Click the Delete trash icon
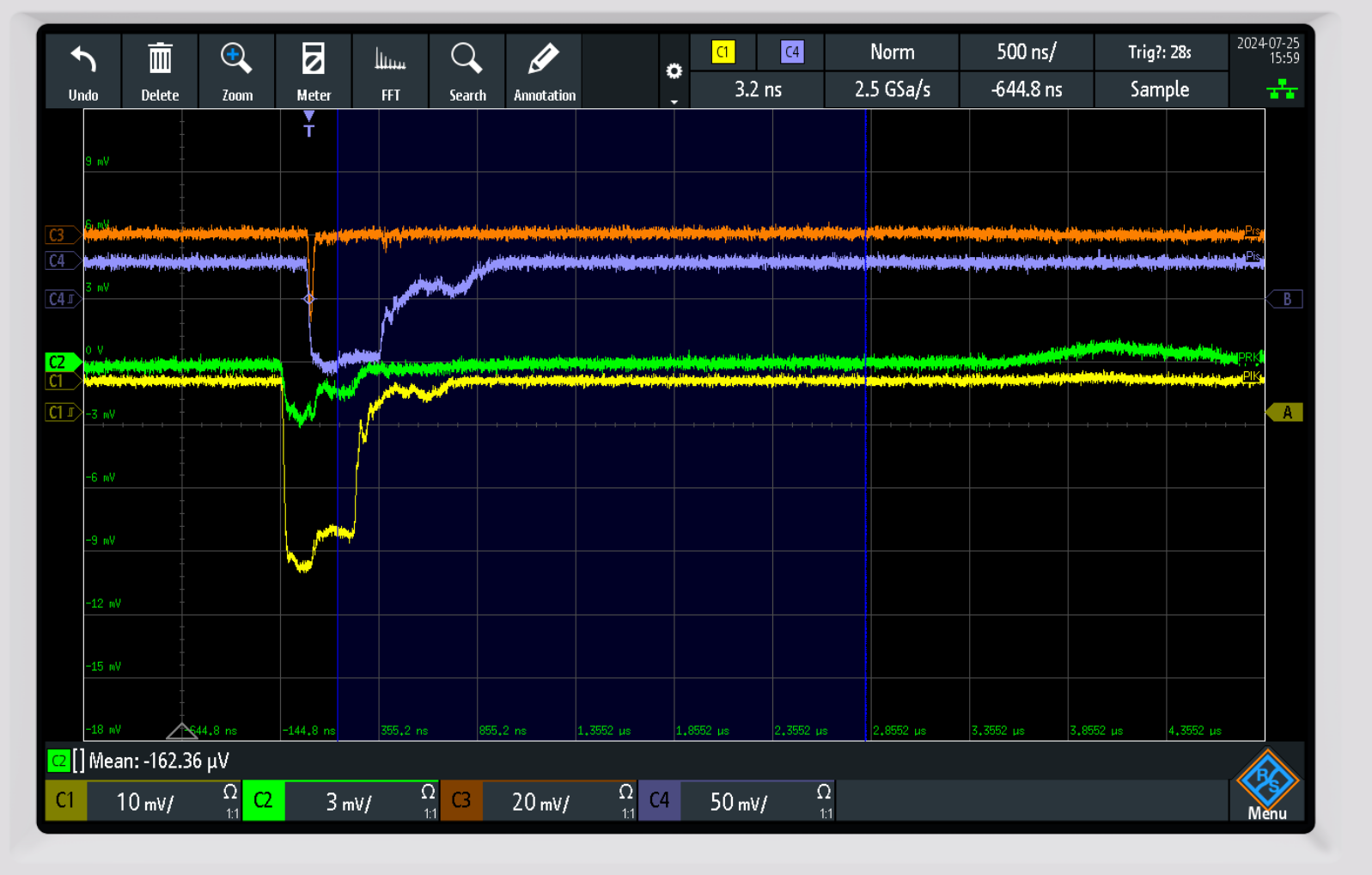This screenshot has width=1372, height=875. [x=160, y=60]
